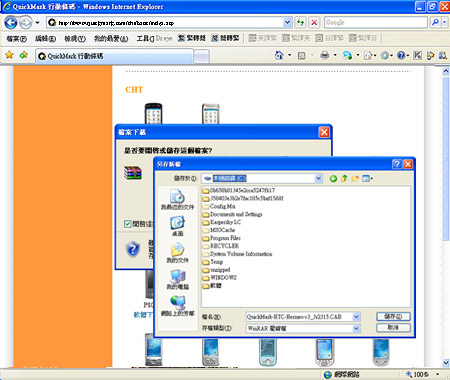
Task: Expand the file name dropdown arrow
Action: [x=356, y=316]
